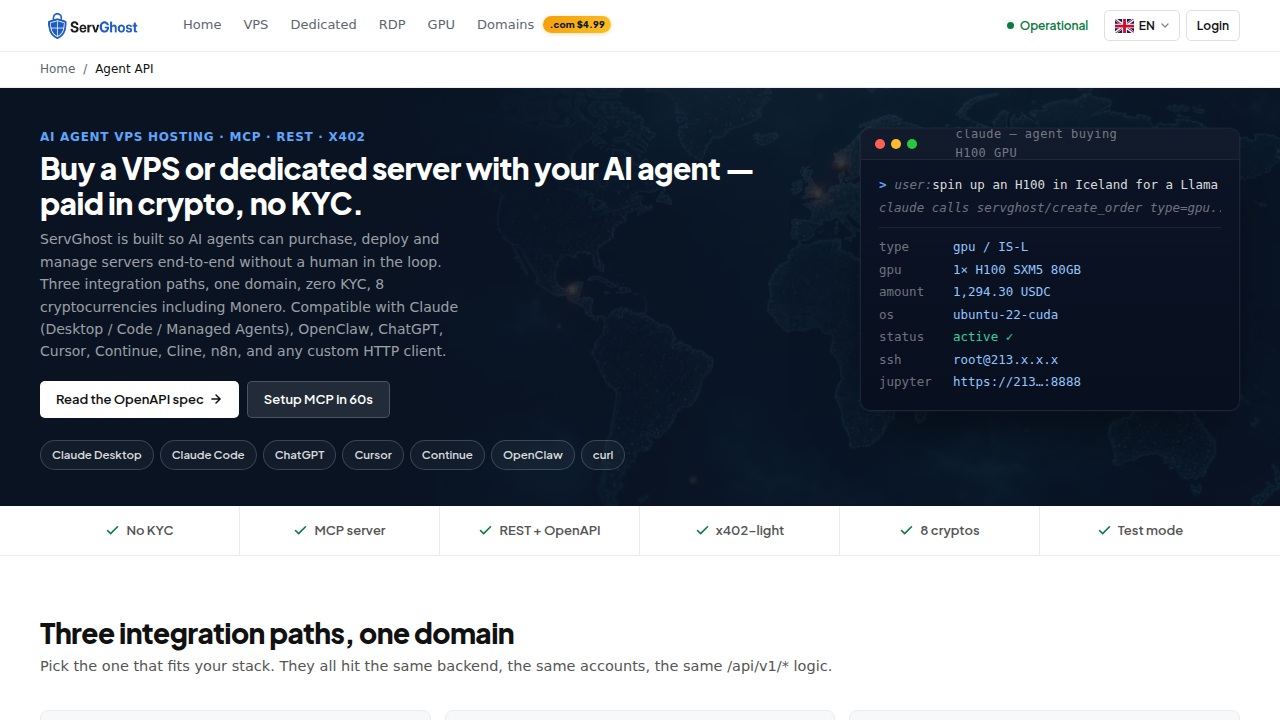This screenshot has height=720, width=1280.
Task: Click the checkmark beside 8 cryptos
Action: point(906,531)
